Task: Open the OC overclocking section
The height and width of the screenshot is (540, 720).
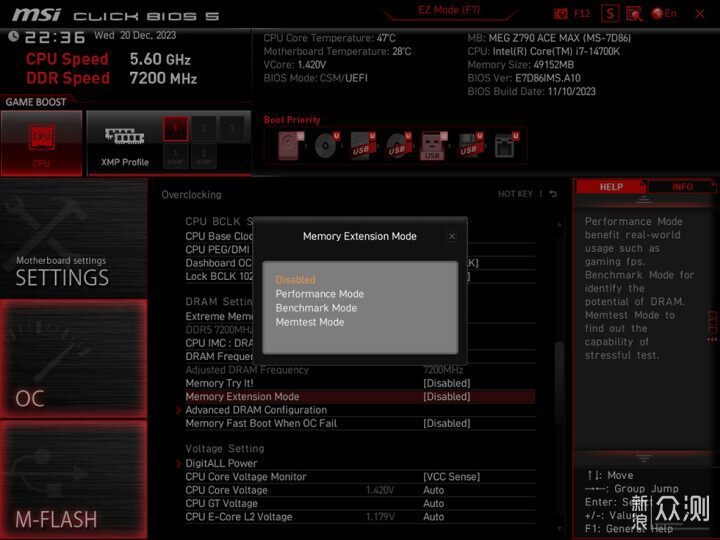Action: pyautogui.click(x=73, y=359)
